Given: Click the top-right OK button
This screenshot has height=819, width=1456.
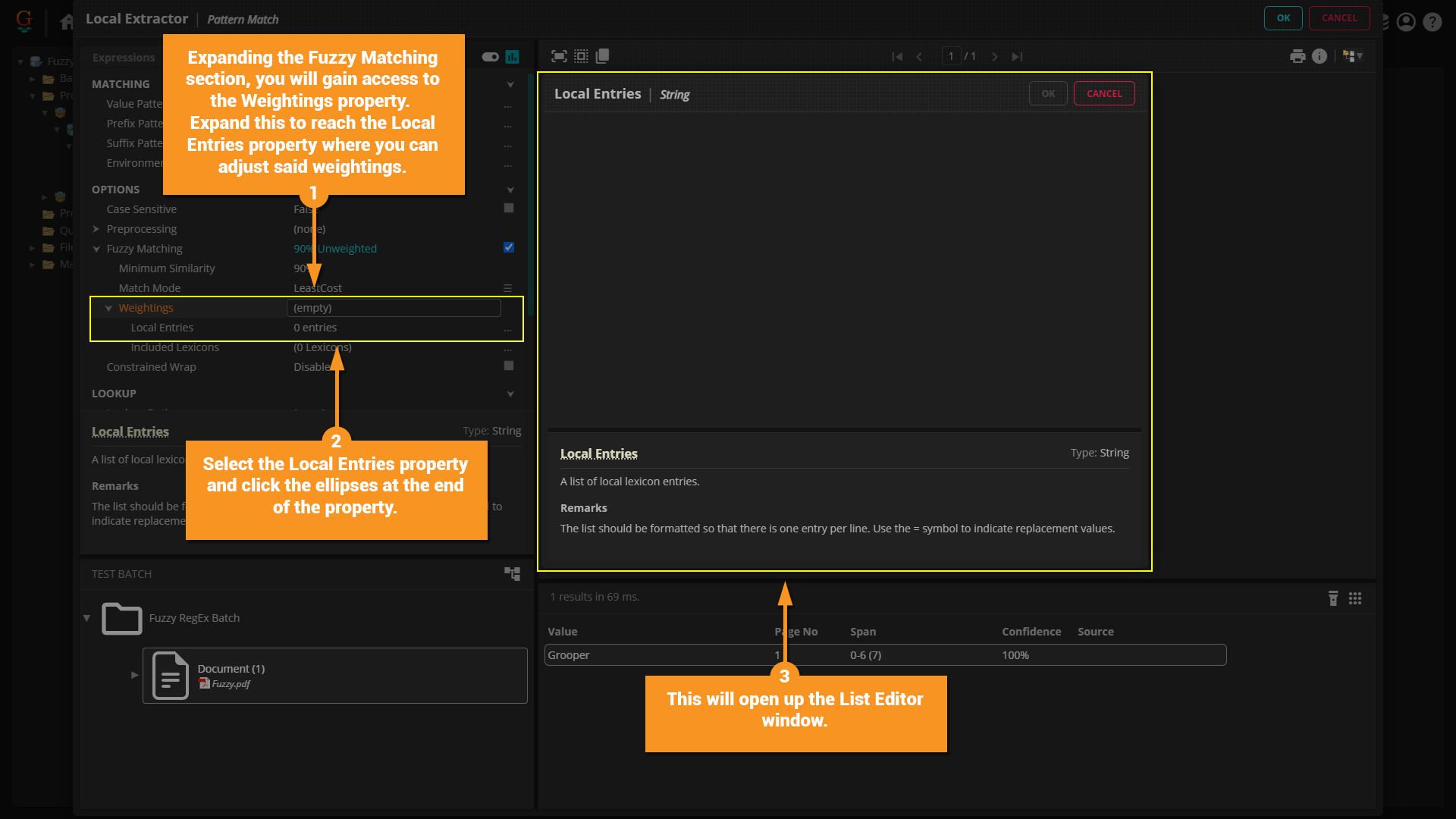Looking at the screenshot, I should [1283, 17].
